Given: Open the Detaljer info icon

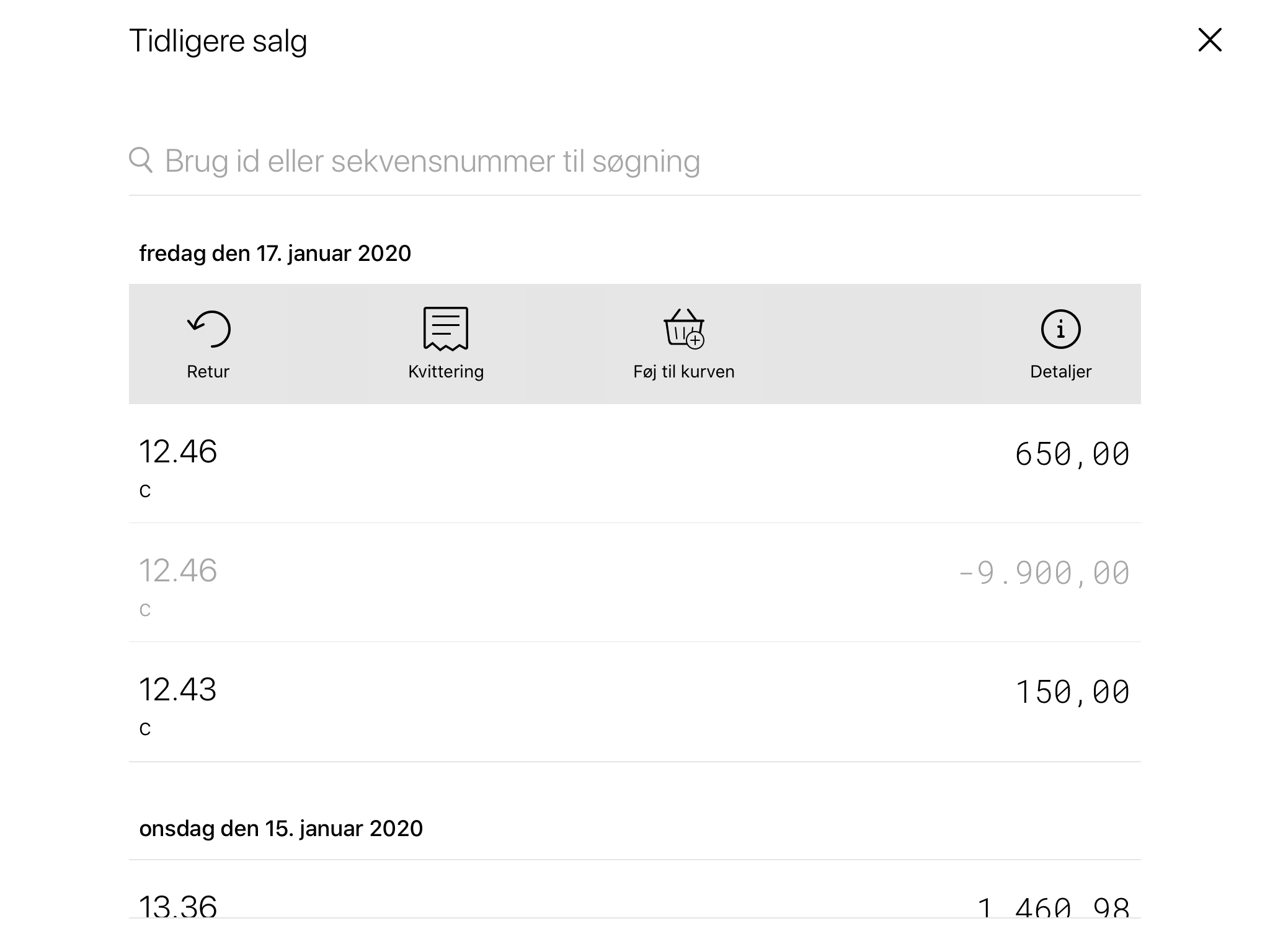Looking at the screenshot, I should coord(1060,329).
